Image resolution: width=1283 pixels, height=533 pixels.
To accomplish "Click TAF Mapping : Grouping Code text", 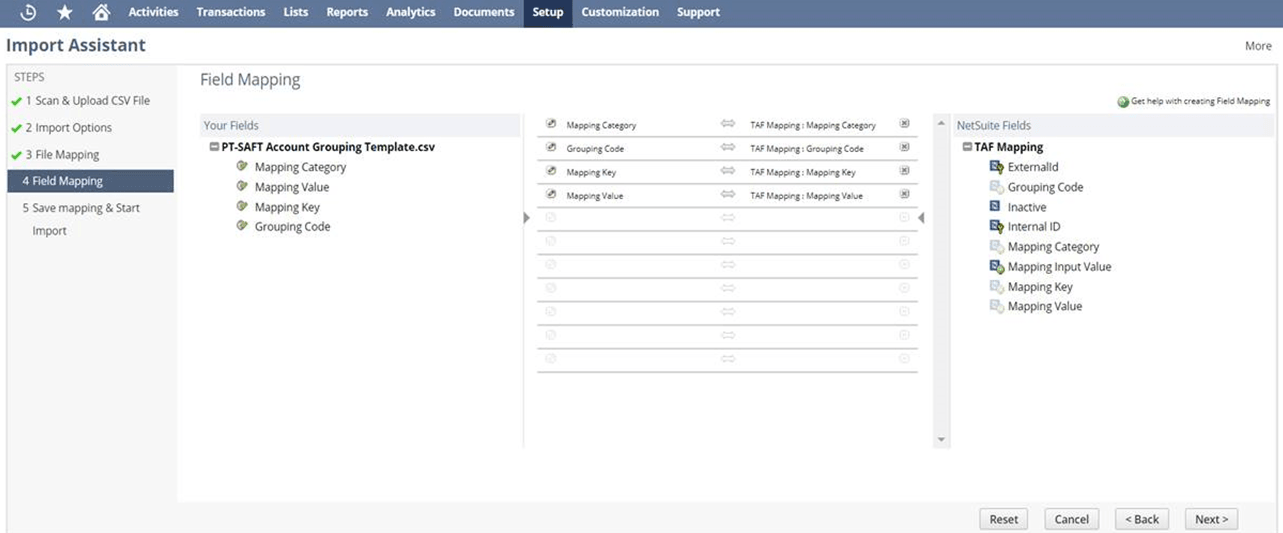I will 807,148.
